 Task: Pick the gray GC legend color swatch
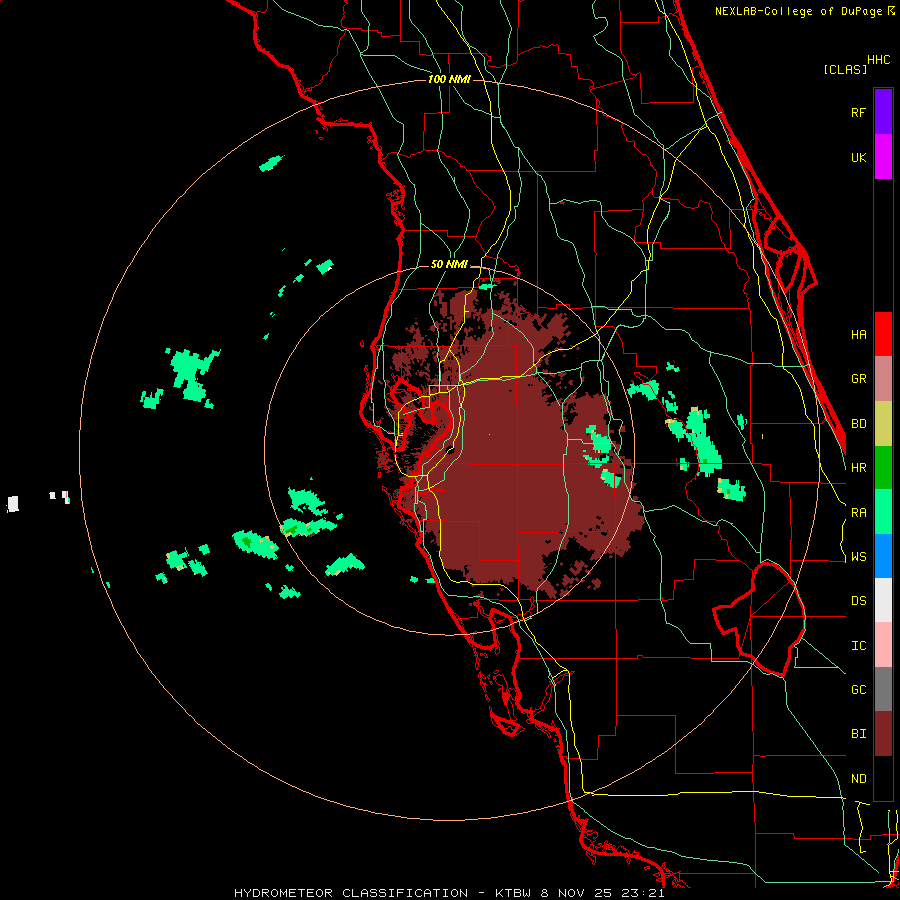pos(883,689)
